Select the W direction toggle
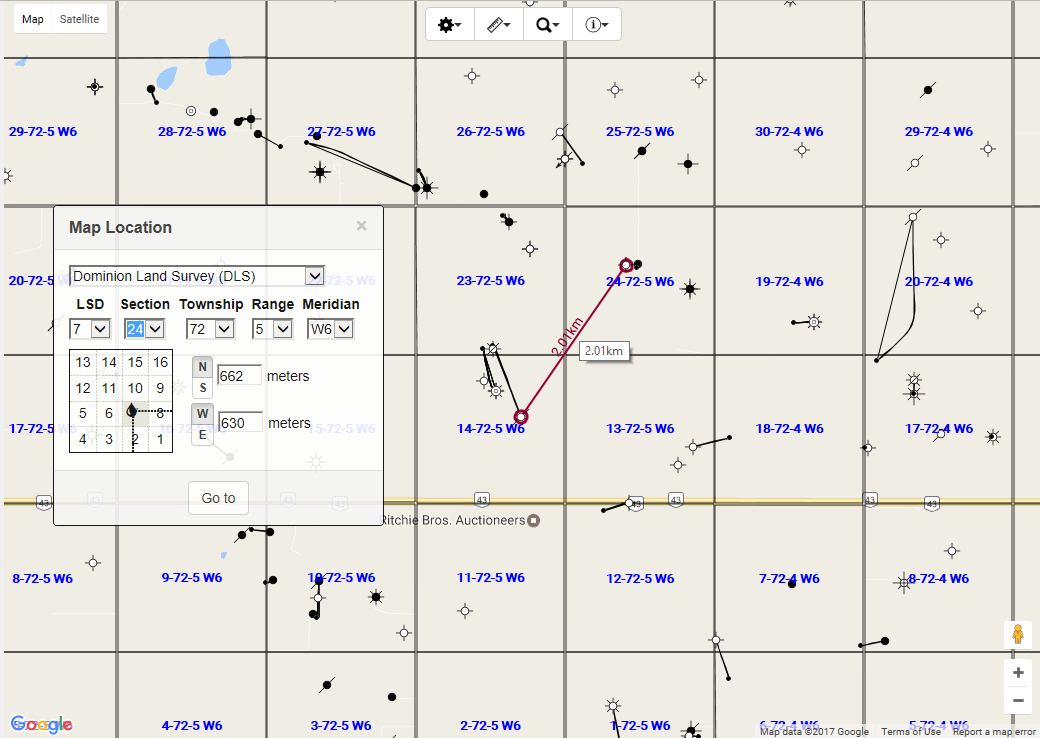Screen dimensions: 1040x738 point(202,413)
